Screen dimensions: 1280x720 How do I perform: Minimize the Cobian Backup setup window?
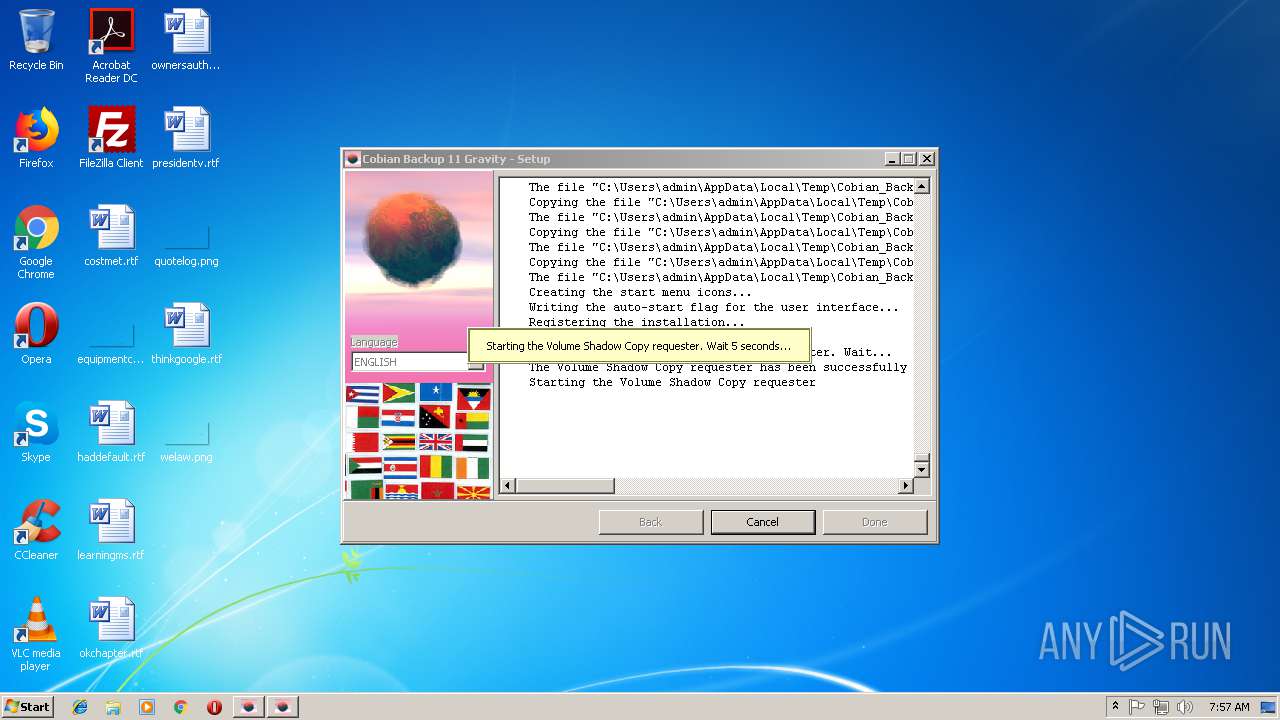pos(891,159)
